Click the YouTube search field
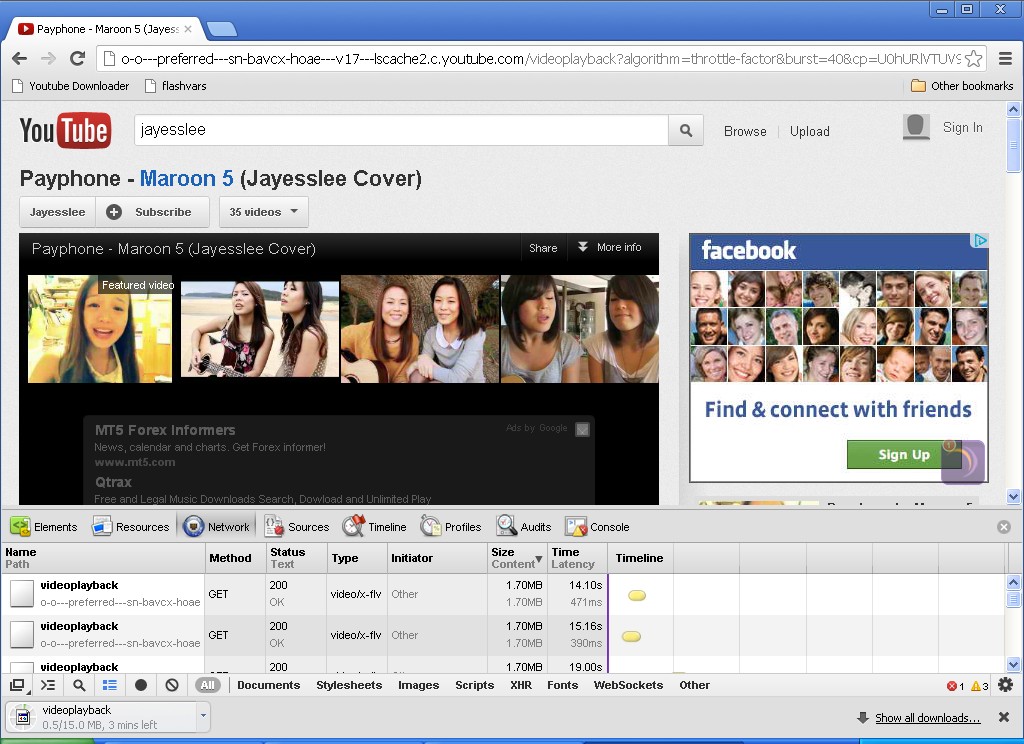Viewport: 1024px width, 744px height. point(401,130)
